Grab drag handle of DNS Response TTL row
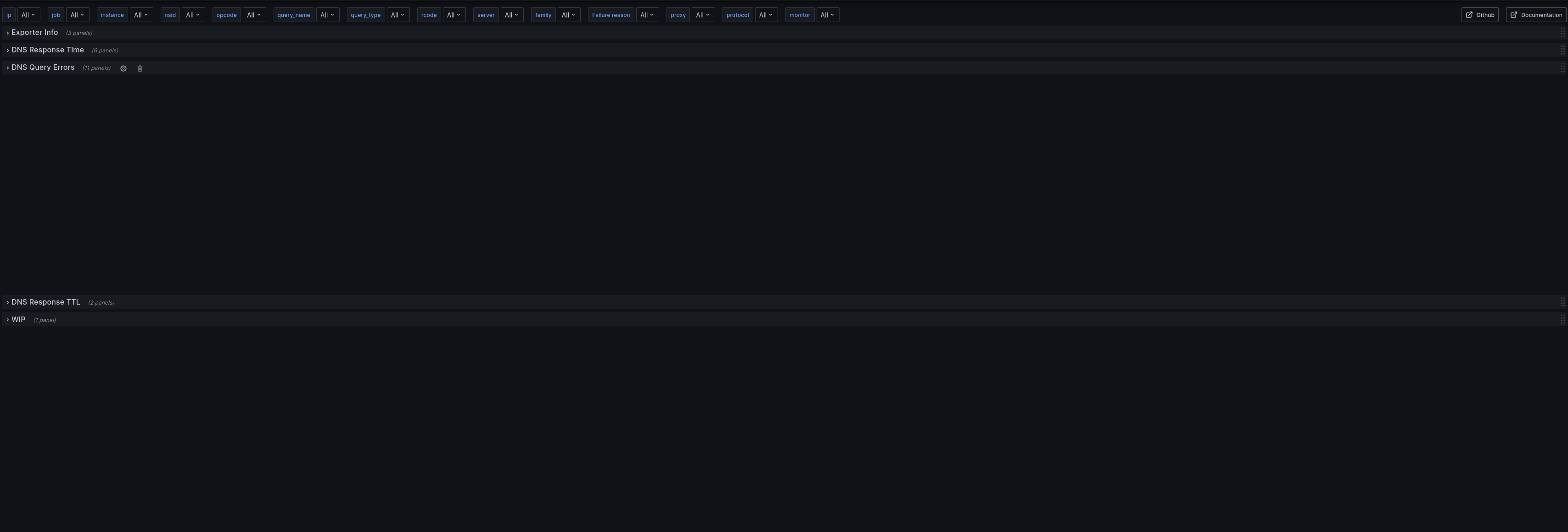Image resolution: width=1568 pixels, height=532 pixels. [1562, 302]
